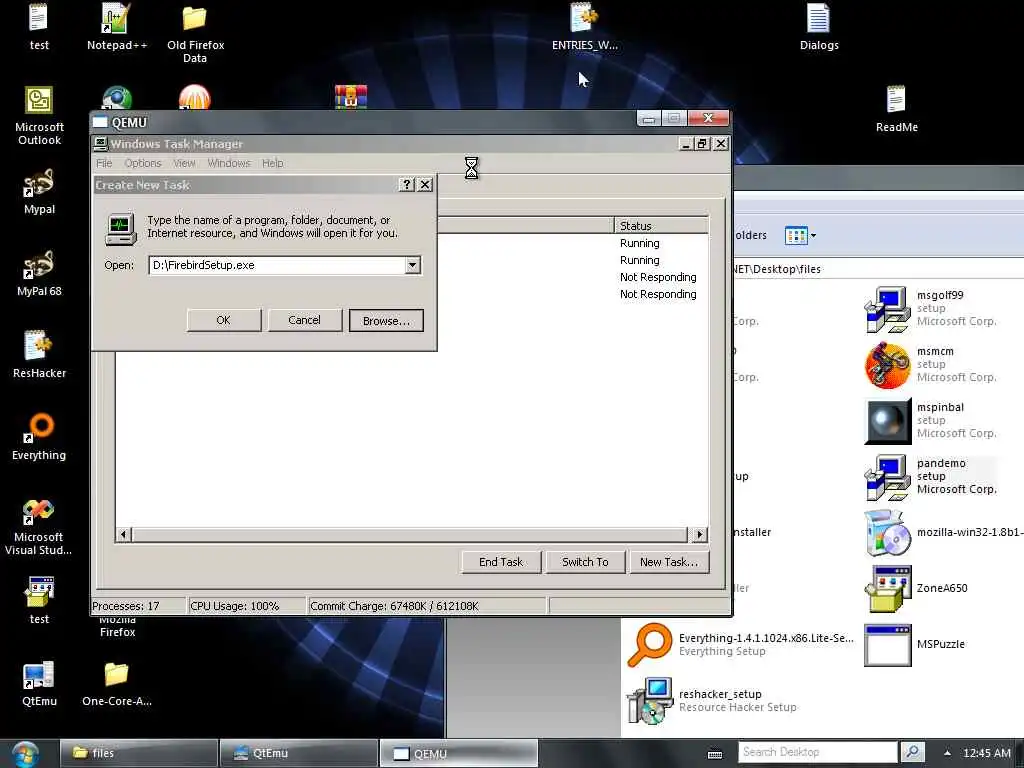
Task: Select msmcm setup in files window
Action: [x=931, y=364]
